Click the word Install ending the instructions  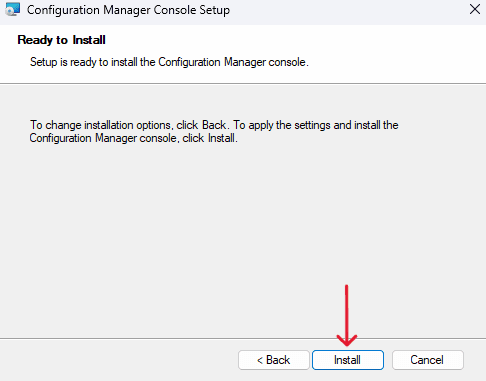point(222,138)
